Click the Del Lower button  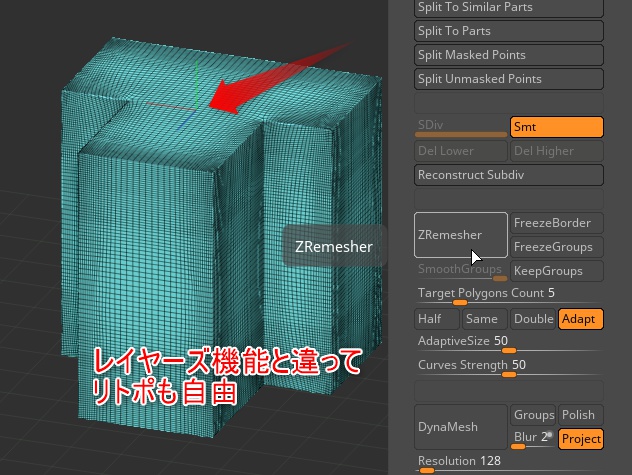(x=461, y=151)
